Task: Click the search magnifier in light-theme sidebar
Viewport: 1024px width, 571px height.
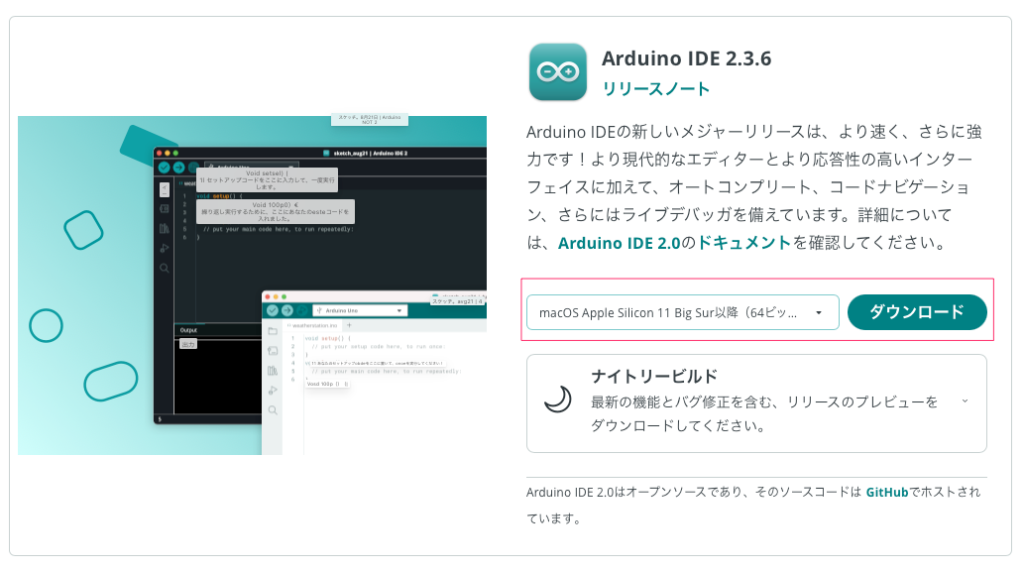Action: [272, 410]
